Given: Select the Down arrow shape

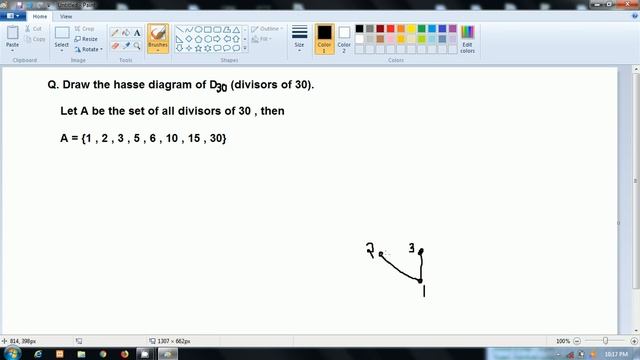Looking at the screenshot, I should tap(180, 48).
